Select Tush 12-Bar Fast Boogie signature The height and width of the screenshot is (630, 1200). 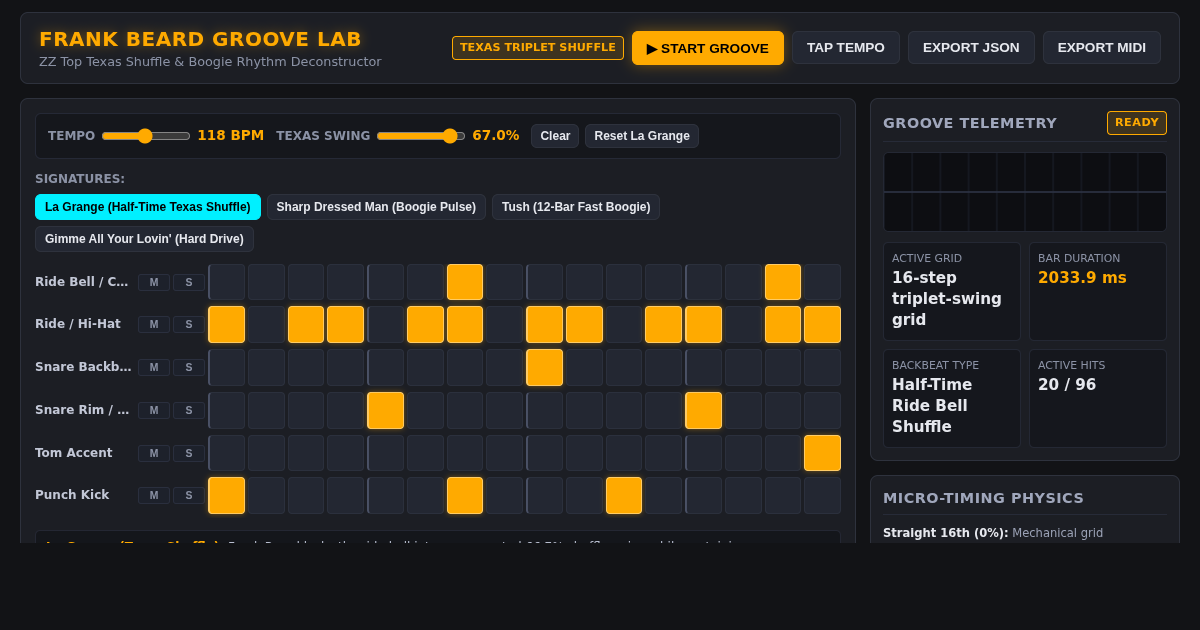point(576,207)
